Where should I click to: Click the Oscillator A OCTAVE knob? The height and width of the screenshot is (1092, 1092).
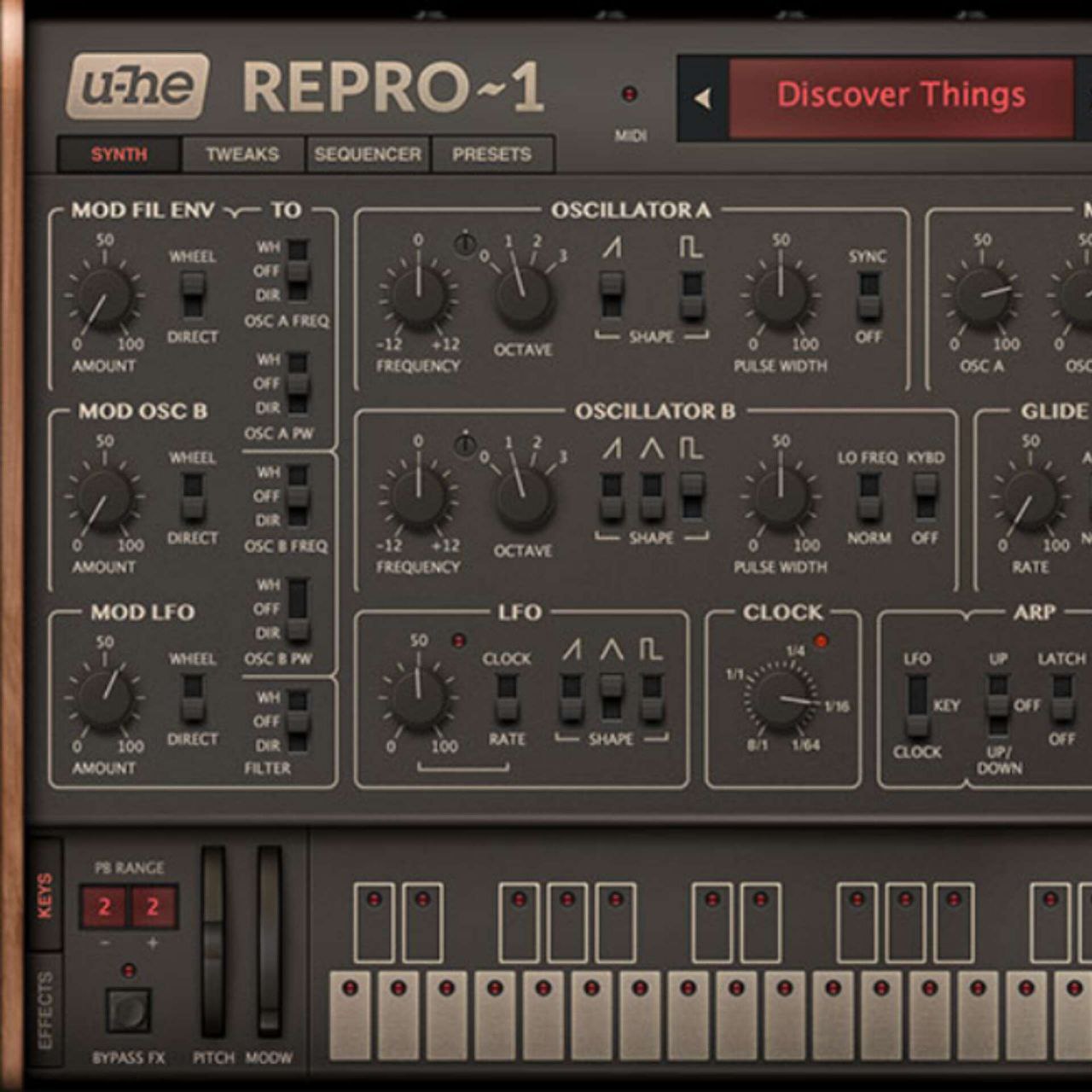tap(523, 297)
